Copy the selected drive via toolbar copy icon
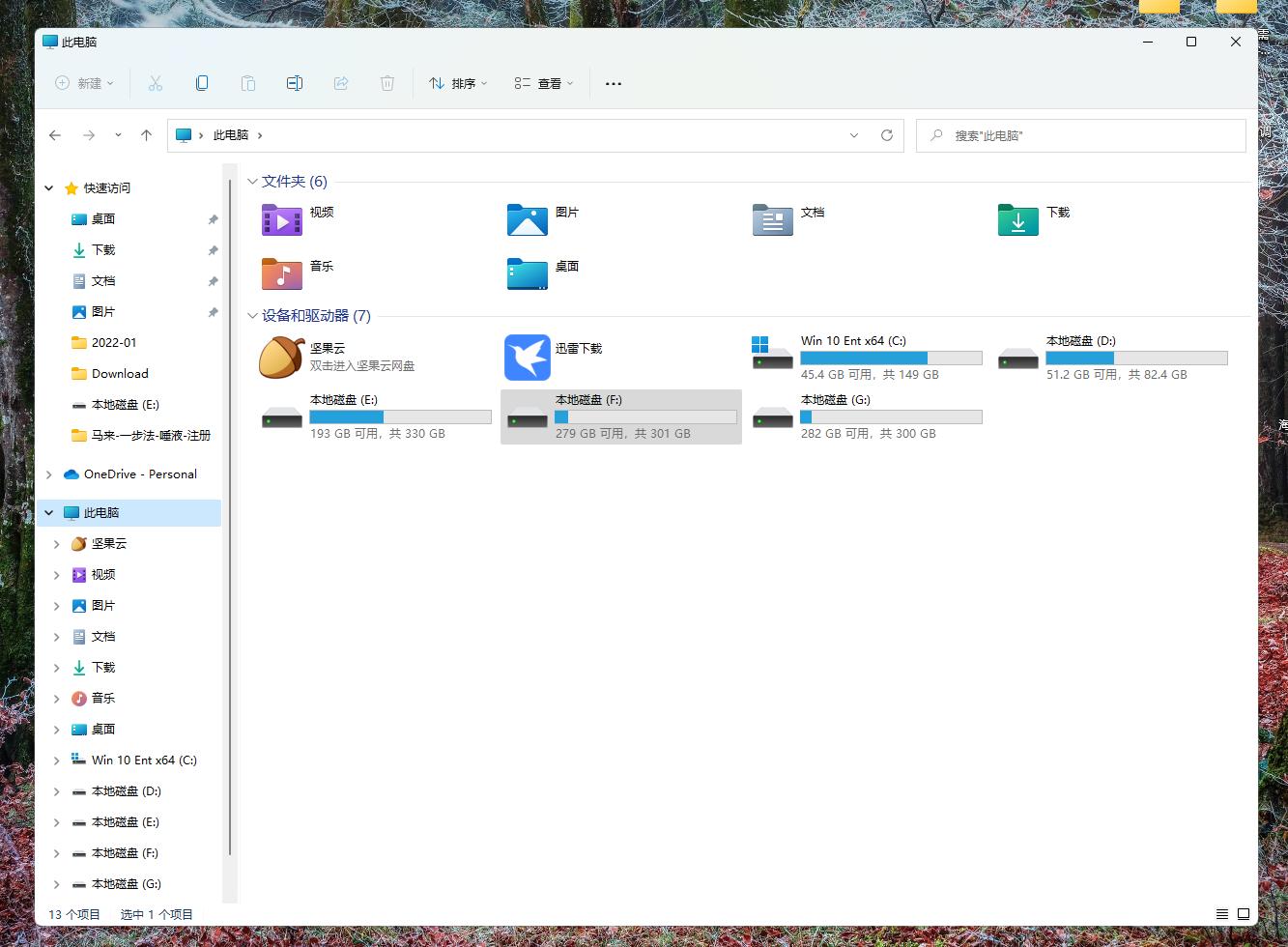 click(202, 83)
